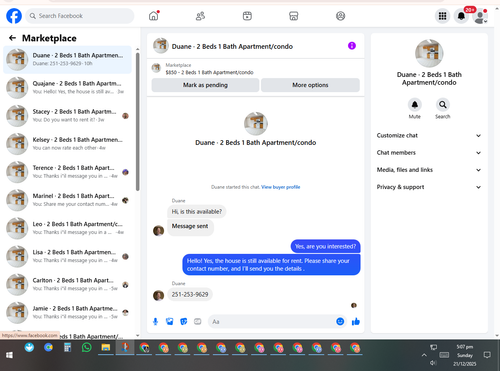Open the notifications bell icon

[461, 16]
